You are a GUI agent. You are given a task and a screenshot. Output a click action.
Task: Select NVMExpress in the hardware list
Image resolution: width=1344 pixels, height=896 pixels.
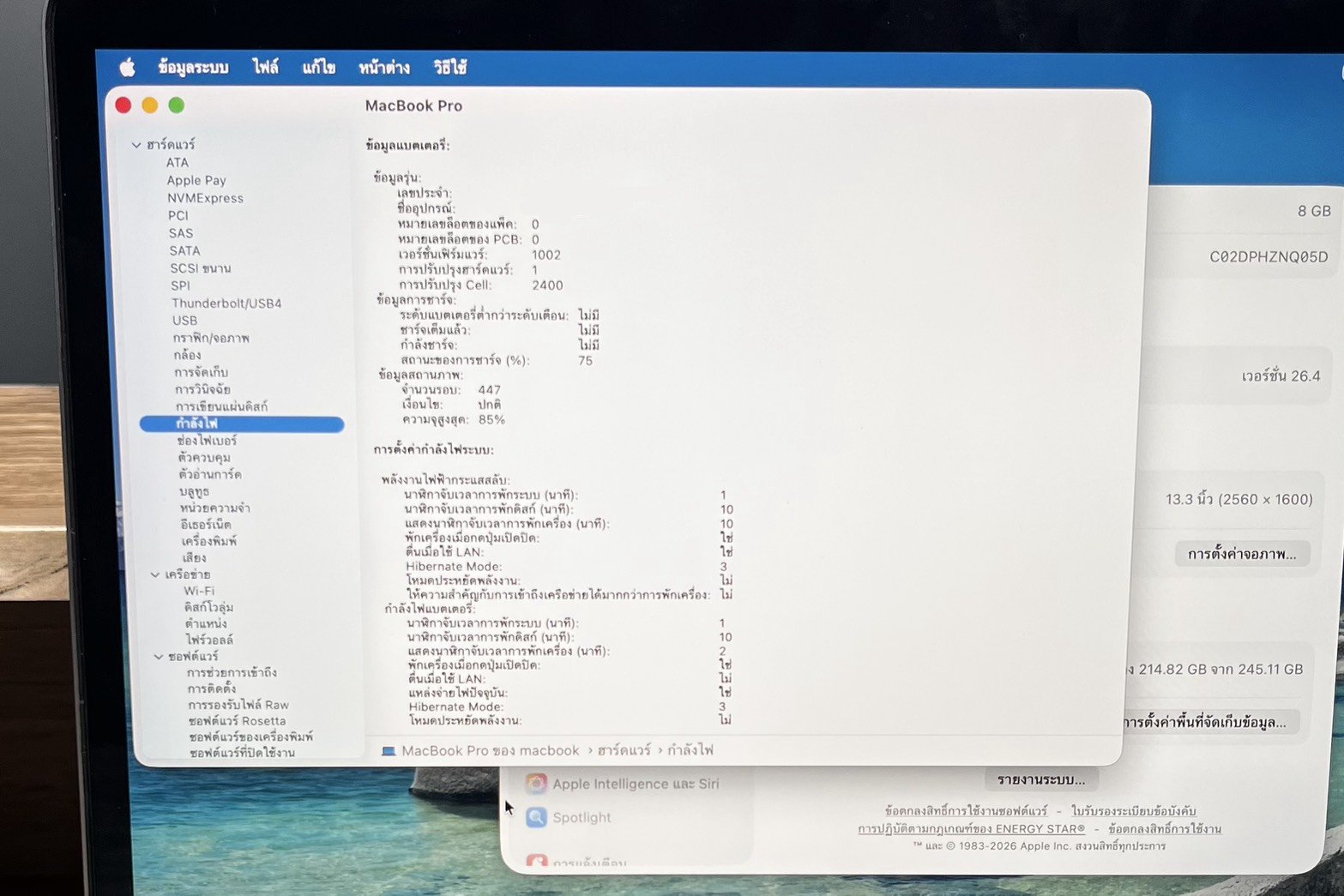tap(205, 198)
